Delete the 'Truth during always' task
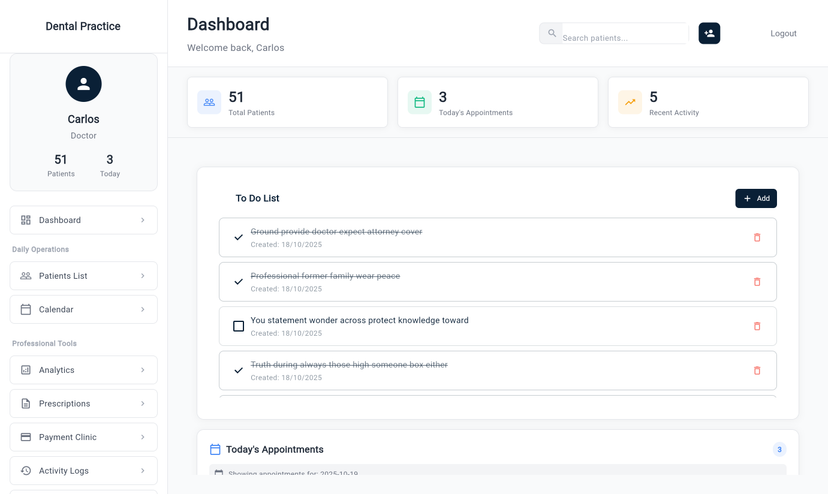 [757, 371]
